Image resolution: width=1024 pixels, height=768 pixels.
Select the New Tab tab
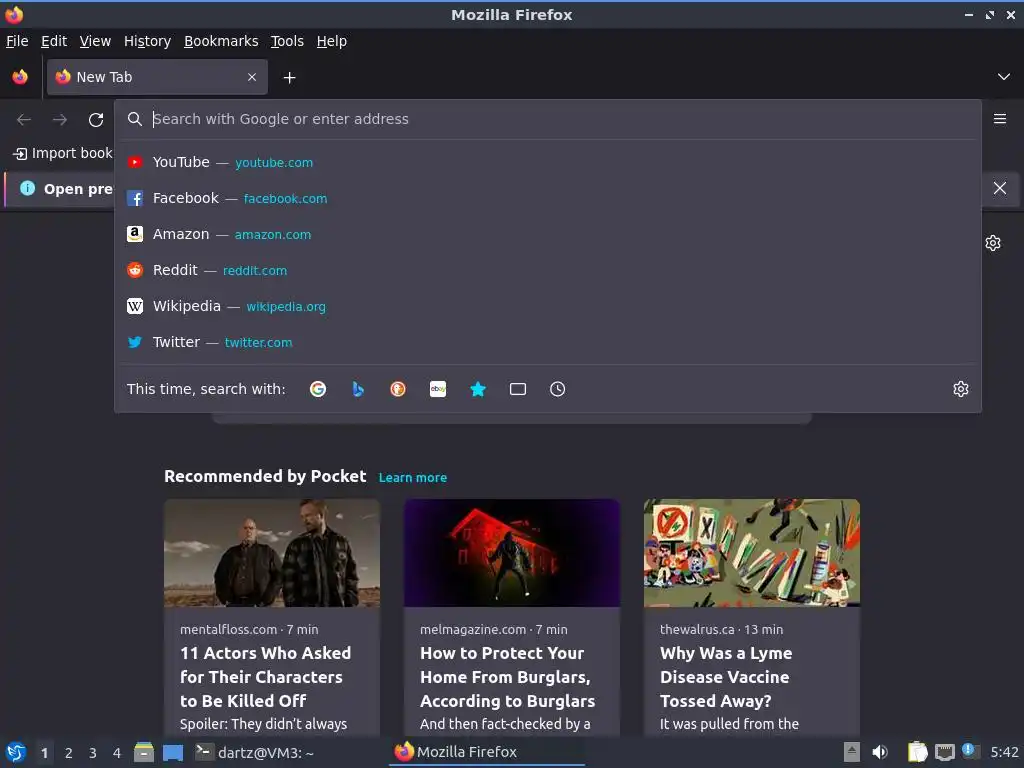point(157,77)
